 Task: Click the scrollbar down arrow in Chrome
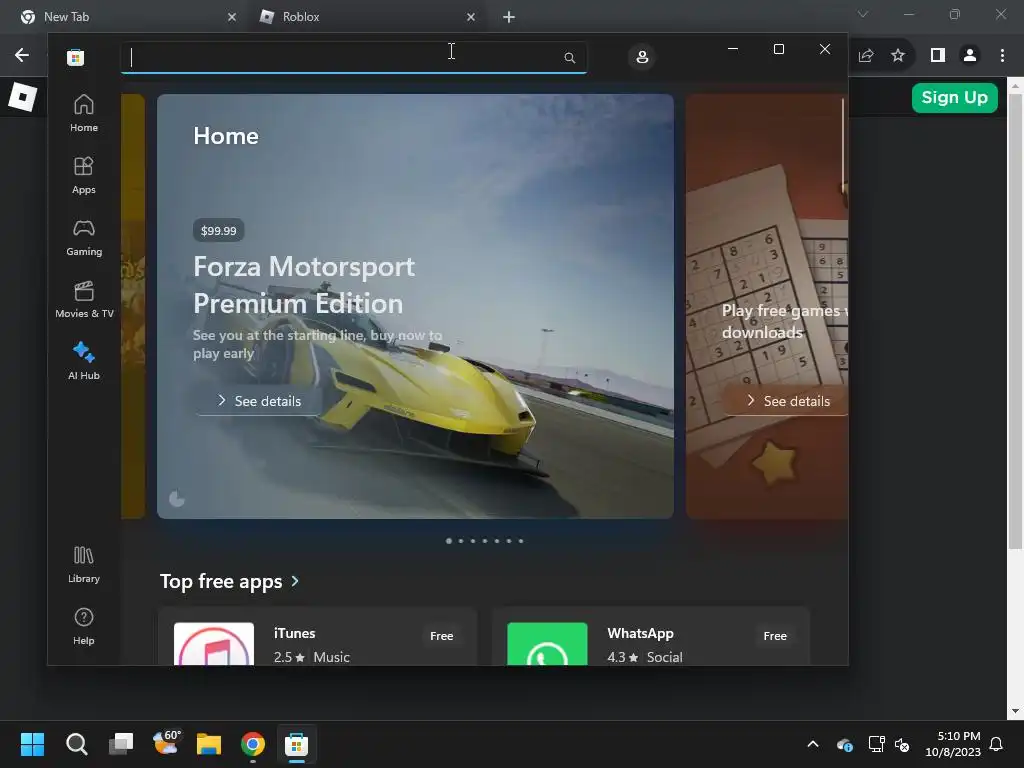click(x=1015, y=711)
